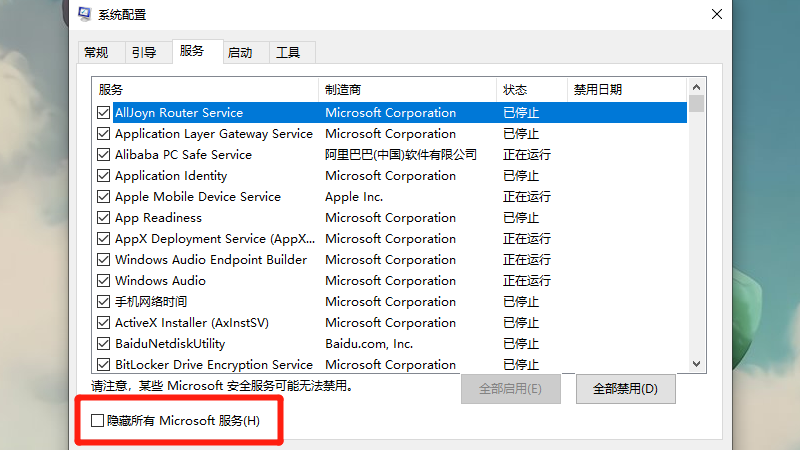Click the System Configuration window title icon

tap(86, 14)
